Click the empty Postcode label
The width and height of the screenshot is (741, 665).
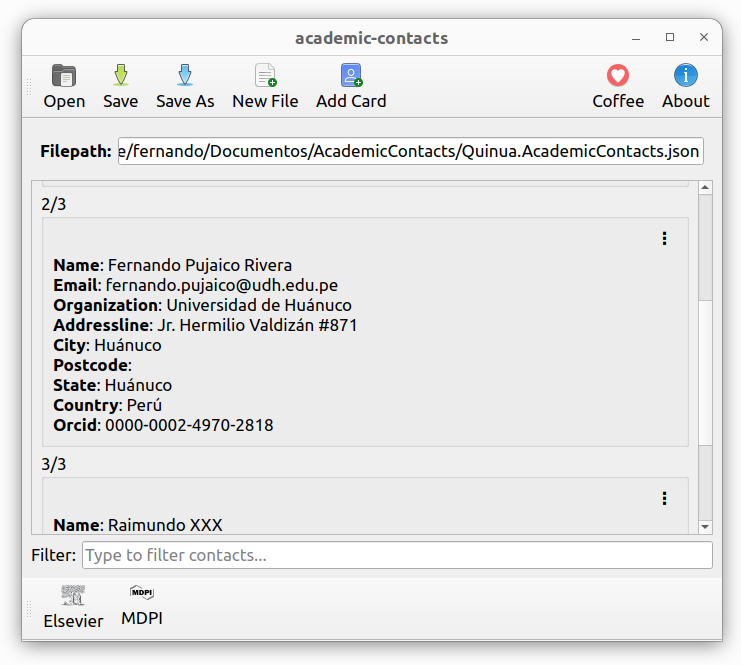[x=92, y=365]
